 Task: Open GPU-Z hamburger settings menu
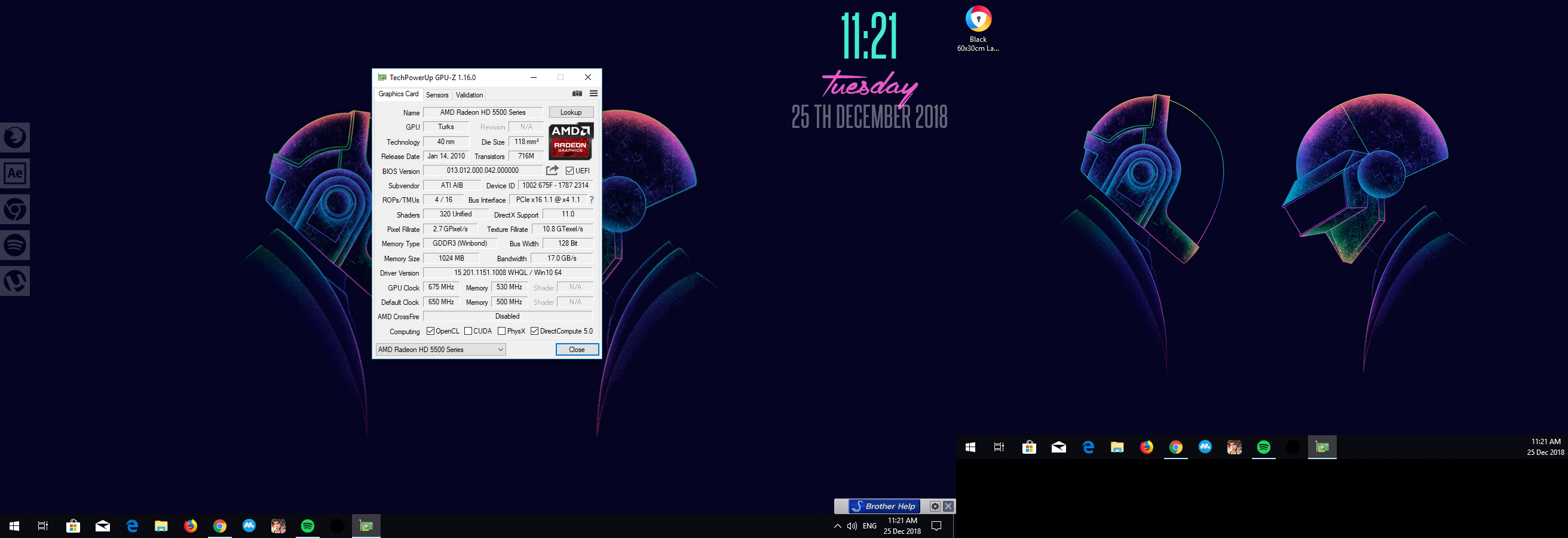(x=593, y=94)
